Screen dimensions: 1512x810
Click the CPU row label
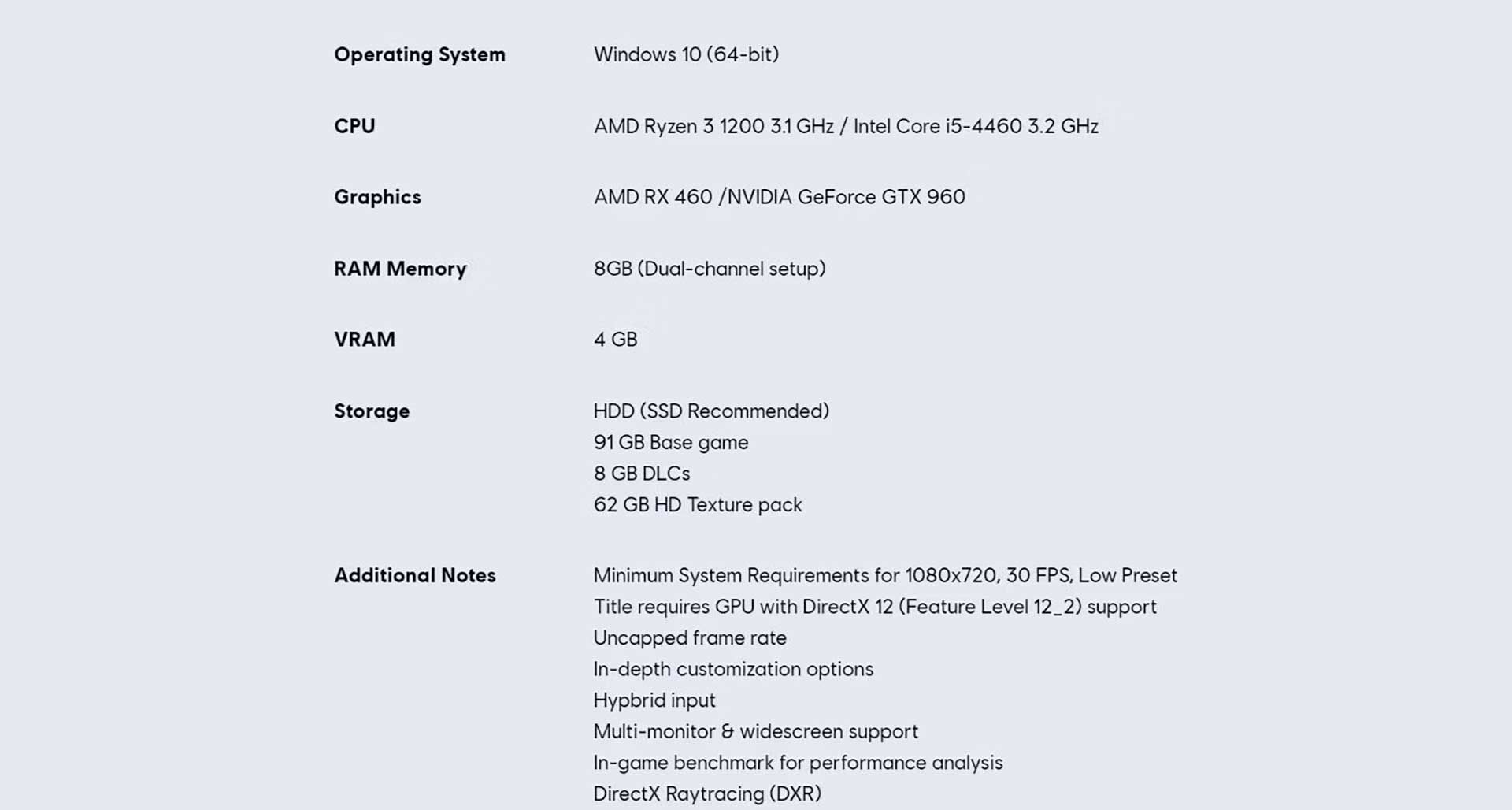(x=354, y=126)
